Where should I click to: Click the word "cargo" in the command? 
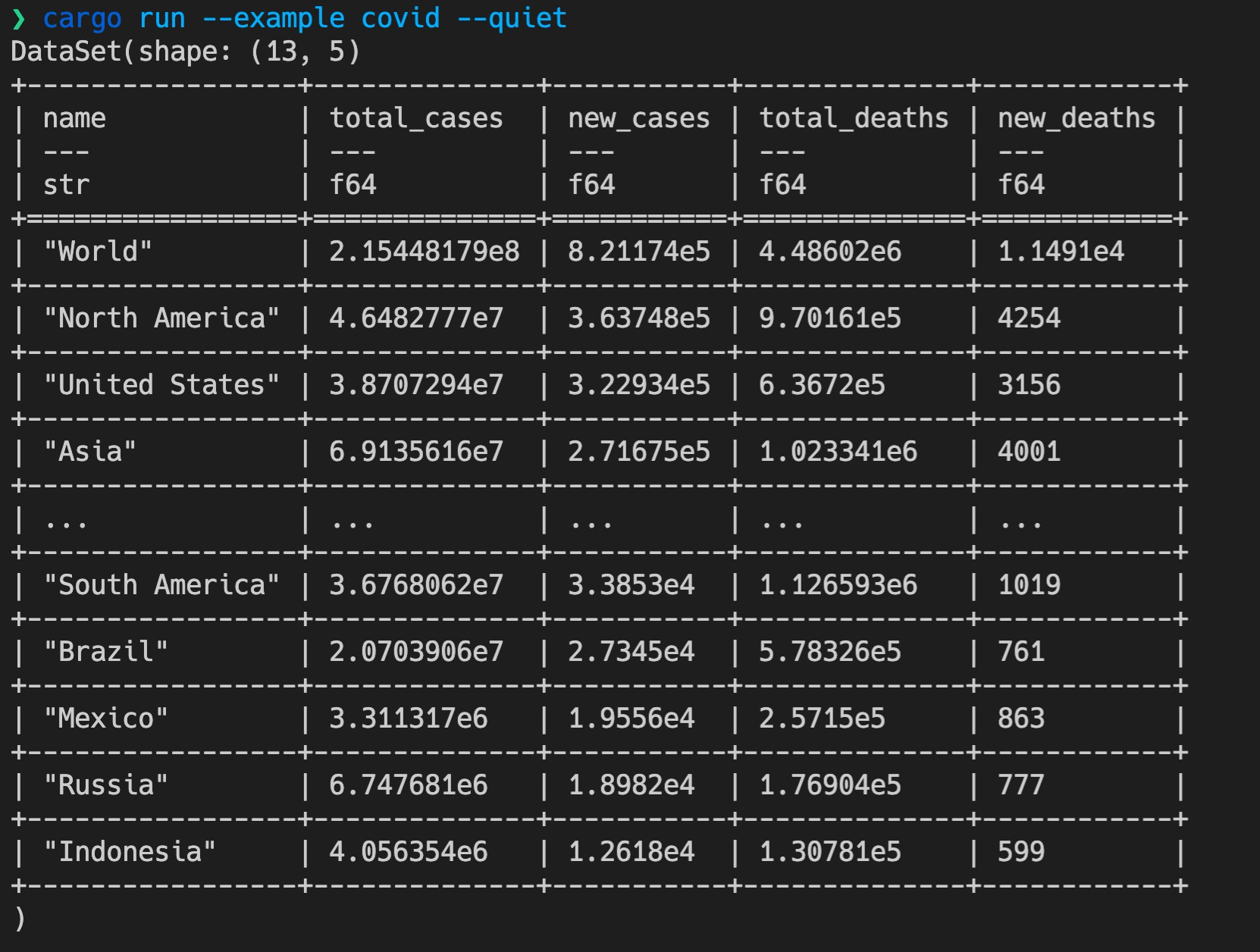(82, 18)
